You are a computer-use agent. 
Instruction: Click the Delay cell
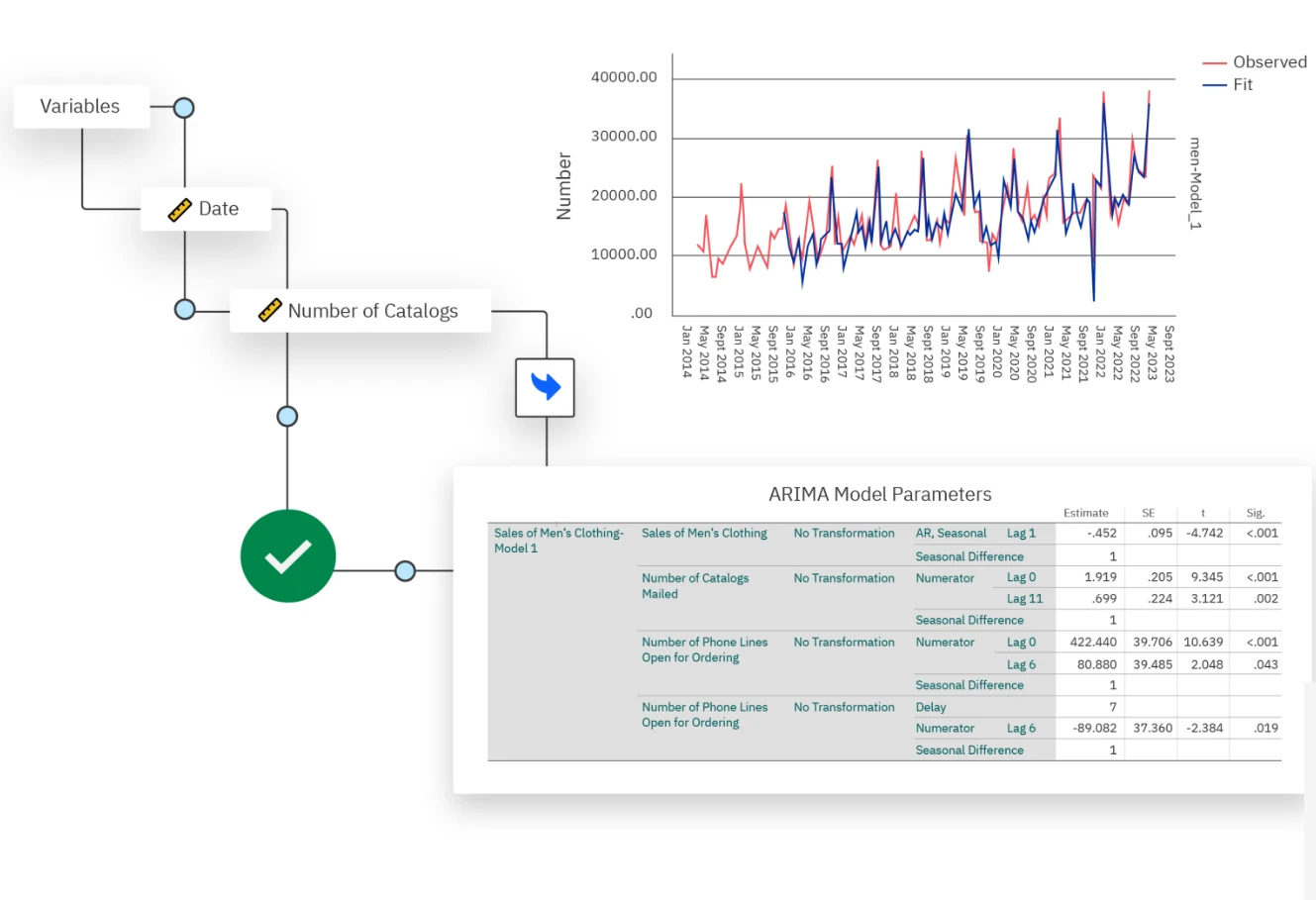coord(931,707)
